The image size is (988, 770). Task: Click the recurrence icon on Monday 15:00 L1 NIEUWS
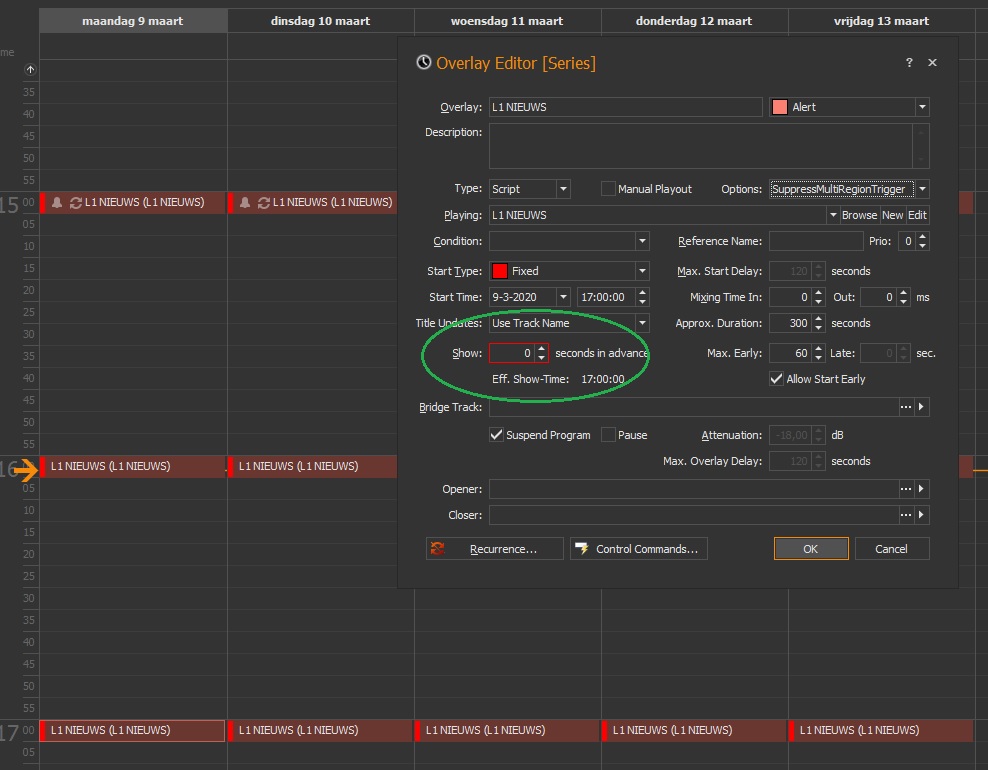click(76, 202)
